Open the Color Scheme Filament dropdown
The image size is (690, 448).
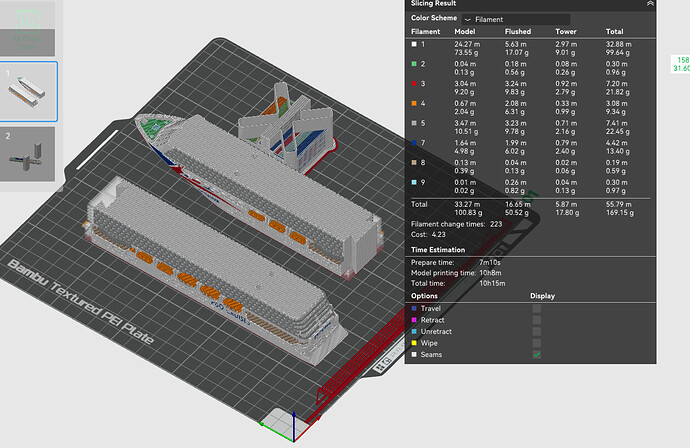pos(516,19)
